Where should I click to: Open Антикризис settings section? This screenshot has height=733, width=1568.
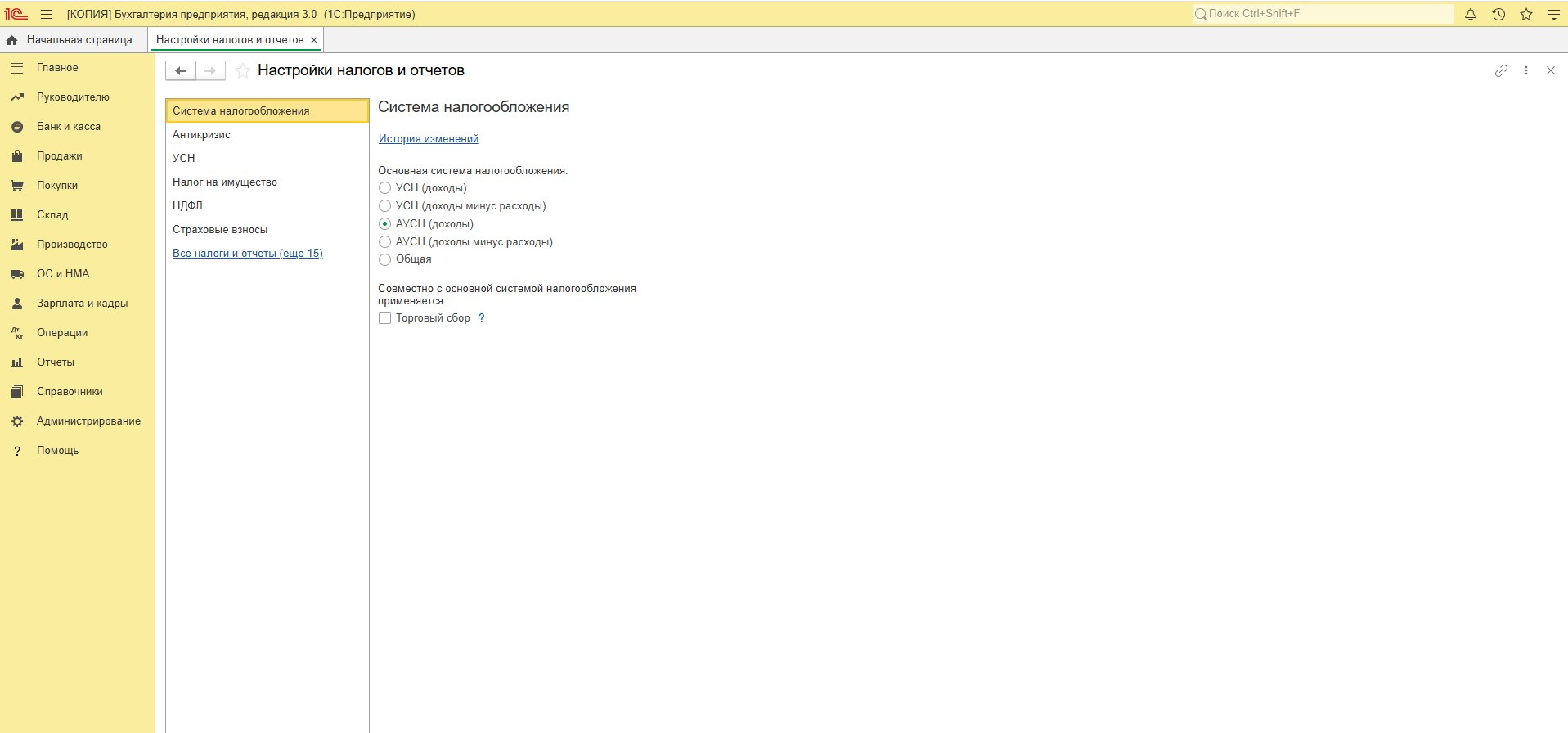coord(267,134)
